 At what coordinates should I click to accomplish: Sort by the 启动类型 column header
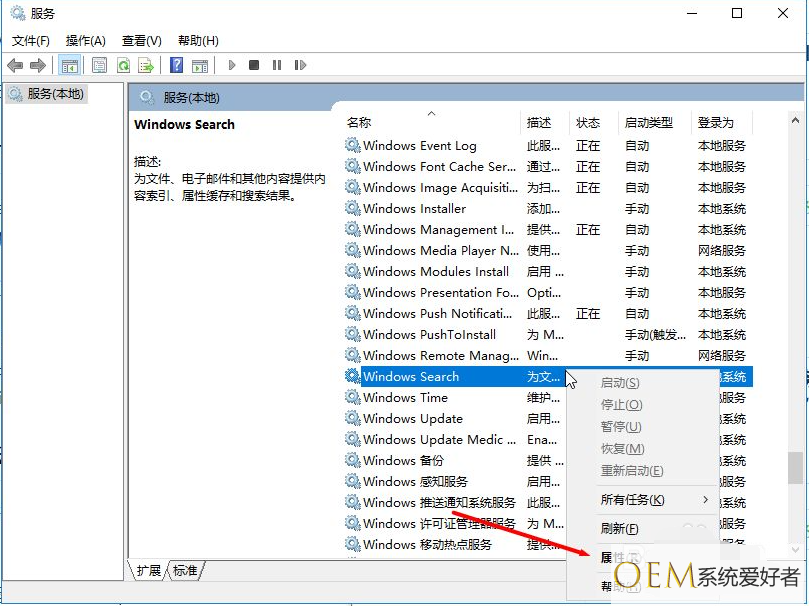[x=650, y=123]
